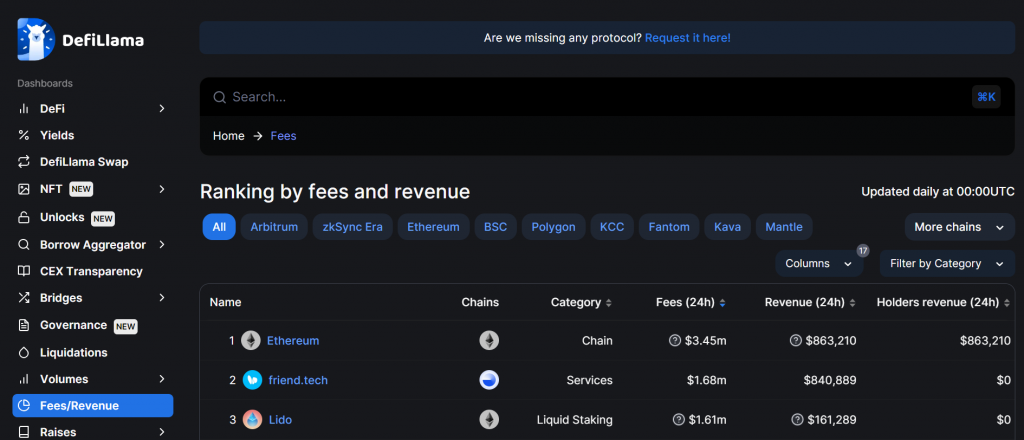Open the Filter by Category dropdown
Screen dimensions: 1024x440
click(x=947, y=264)
